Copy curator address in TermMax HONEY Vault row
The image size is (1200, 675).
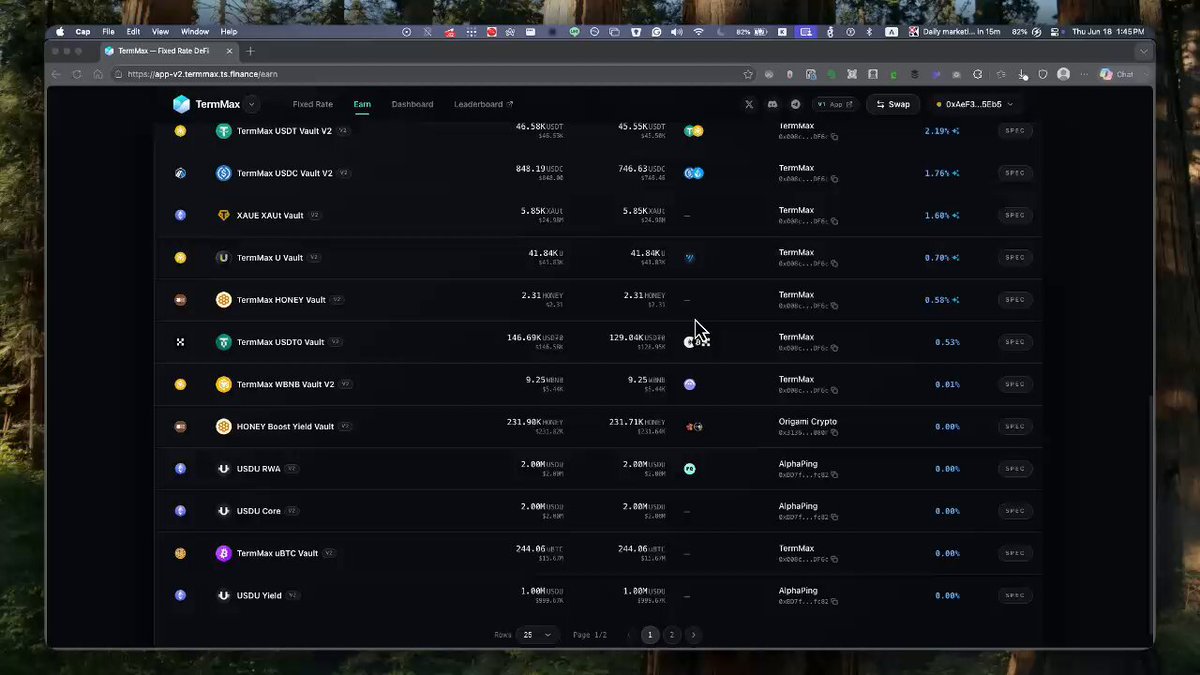pyautogui.click(x=834, y=306)
